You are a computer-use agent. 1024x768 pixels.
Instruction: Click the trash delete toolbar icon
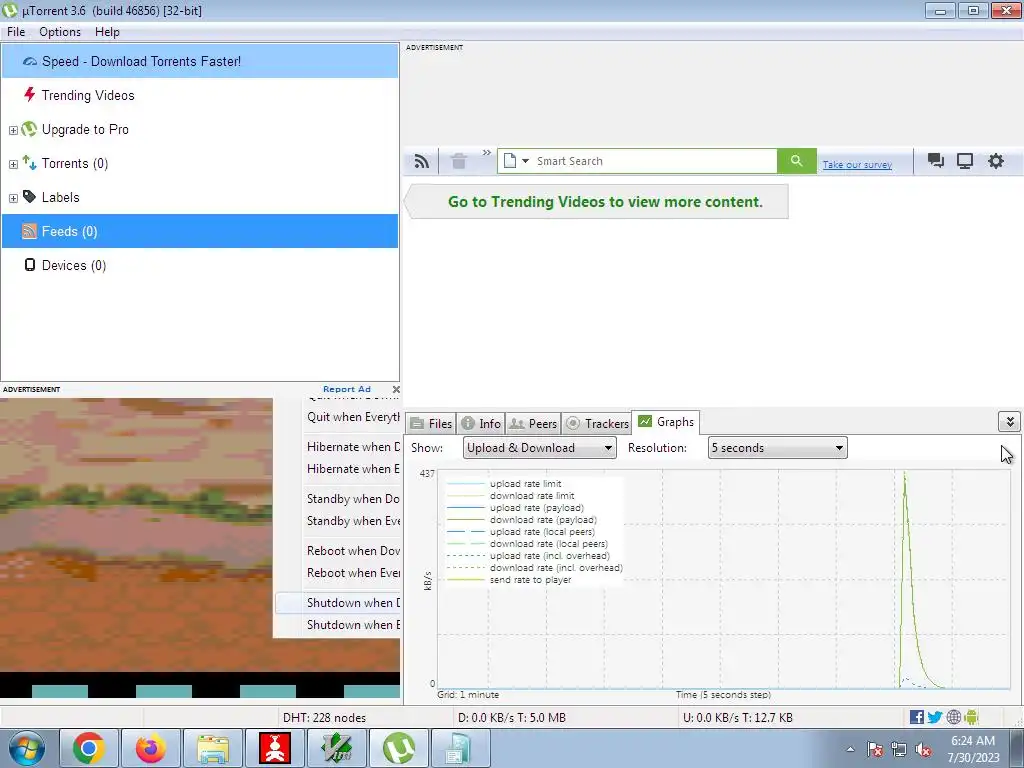pos(459,161)
